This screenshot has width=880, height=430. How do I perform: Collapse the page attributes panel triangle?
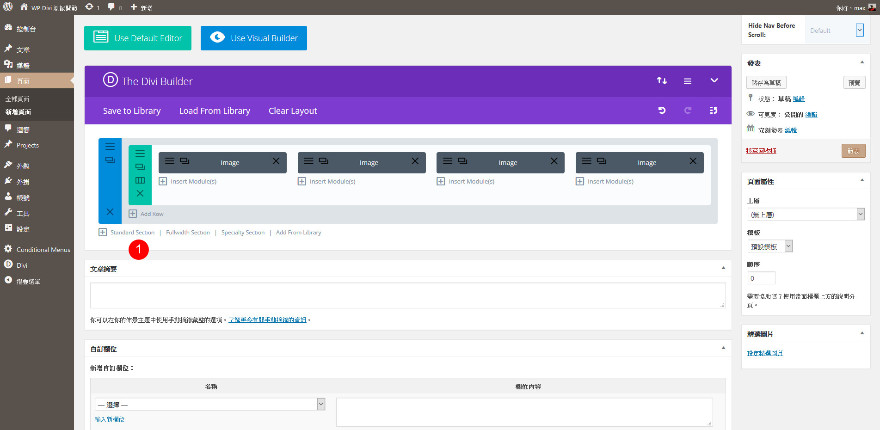pyautogui.click(x=861, y=181)
